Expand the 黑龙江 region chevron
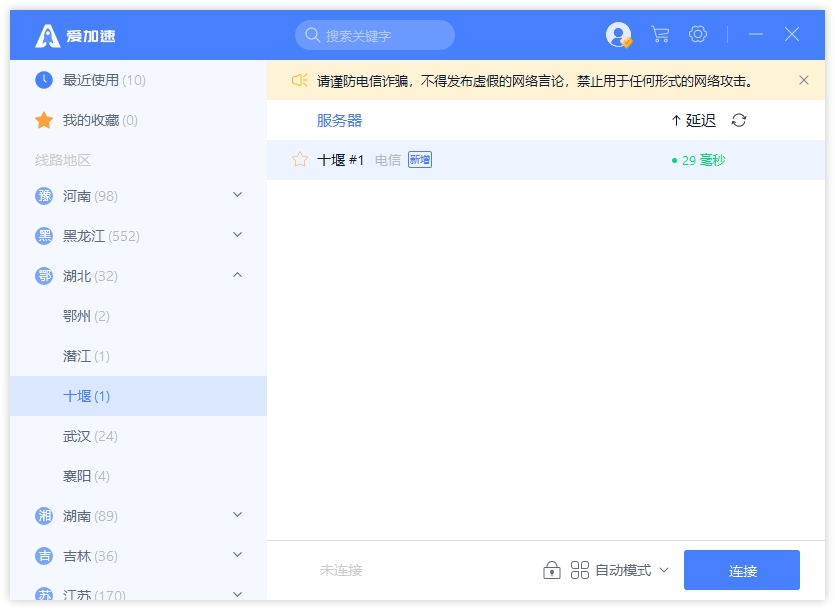This screenshot has width=835, height=610. (x=237, y=235)
